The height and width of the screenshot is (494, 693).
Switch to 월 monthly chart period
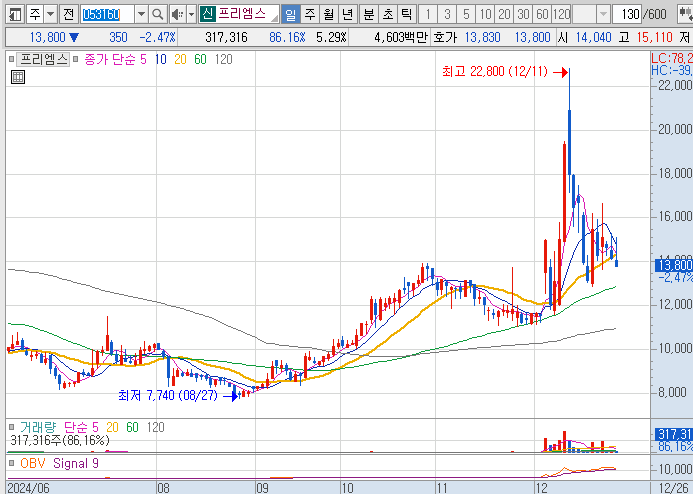[329, 15]
